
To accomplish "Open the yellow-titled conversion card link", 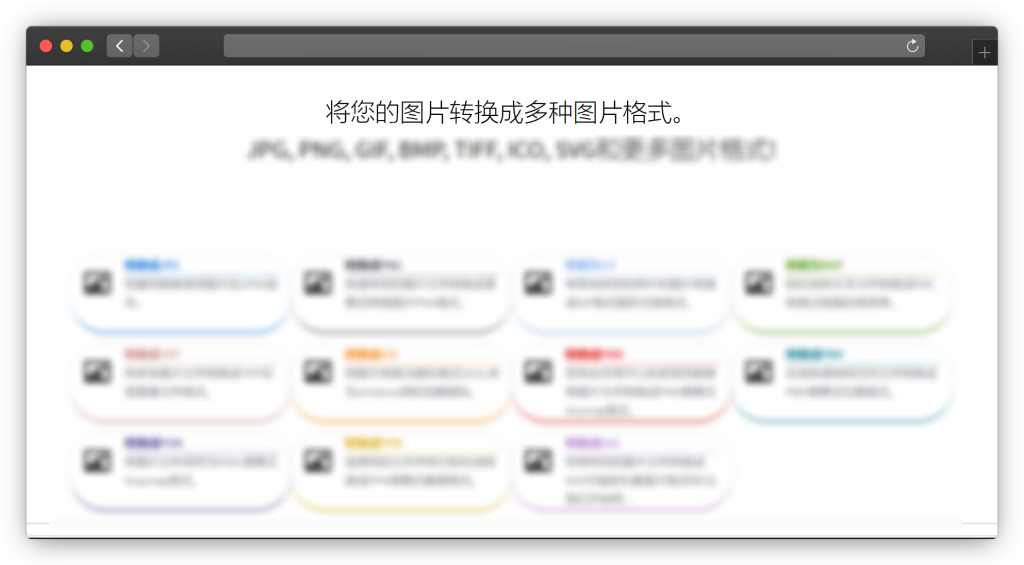I will pyautogui.click(x=373, y=443).
